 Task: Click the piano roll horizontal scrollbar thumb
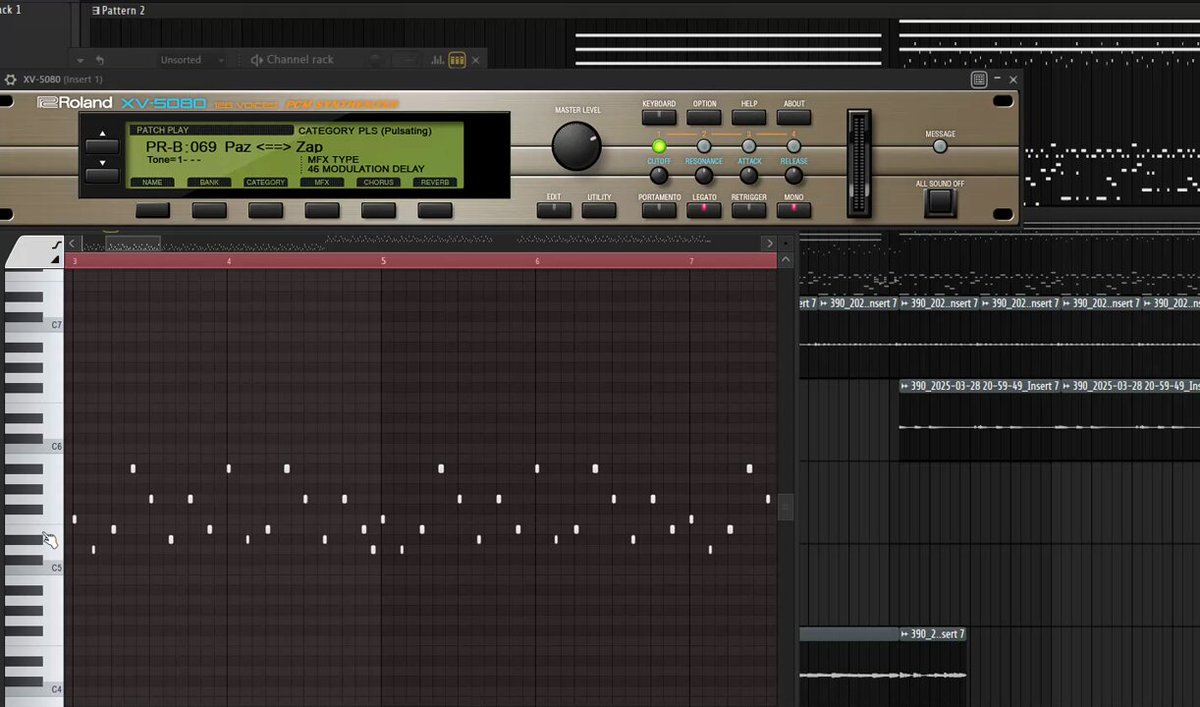[x=133, y=243]
